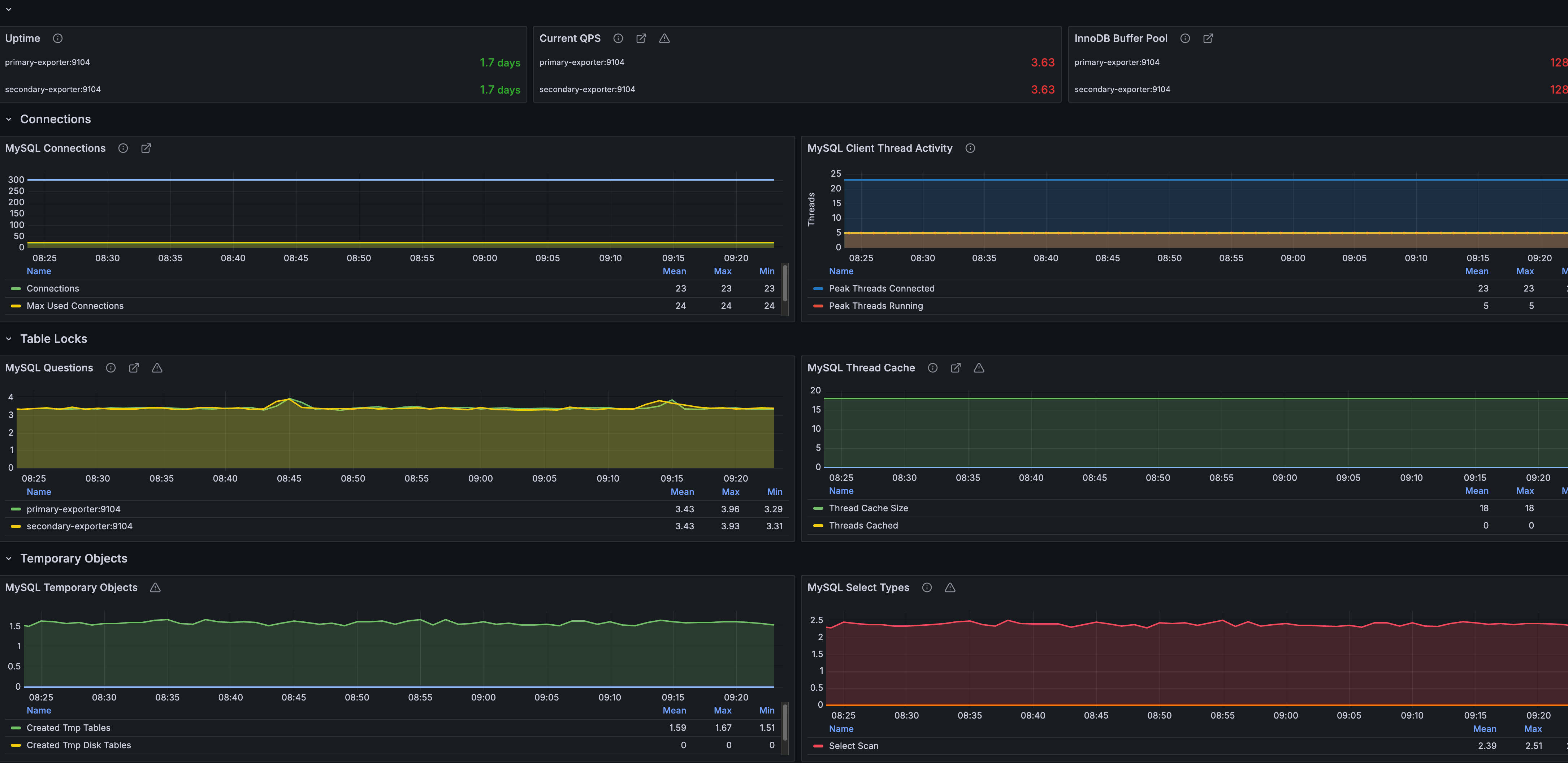Toggle Peak Threads Running series visibility
1568x763 pixels.
click(875, 306)
